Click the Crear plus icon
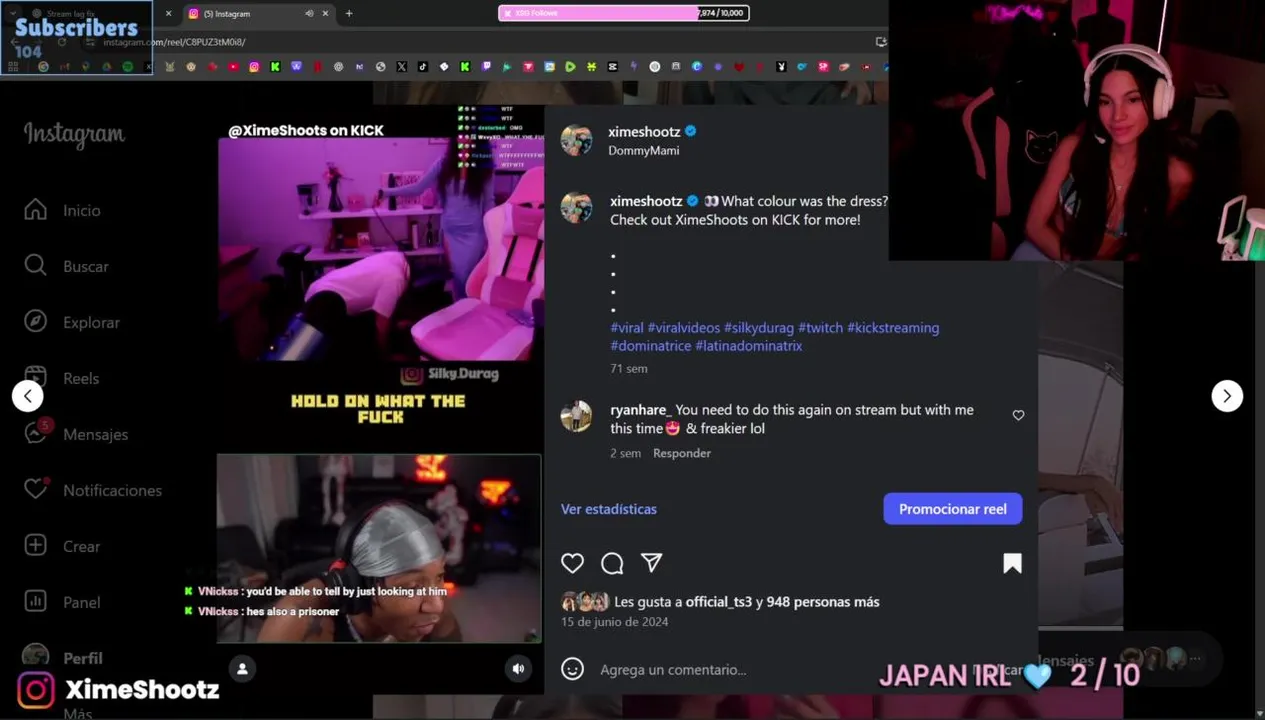Screen dimensions: 1265x720 (x=36, y=546)
